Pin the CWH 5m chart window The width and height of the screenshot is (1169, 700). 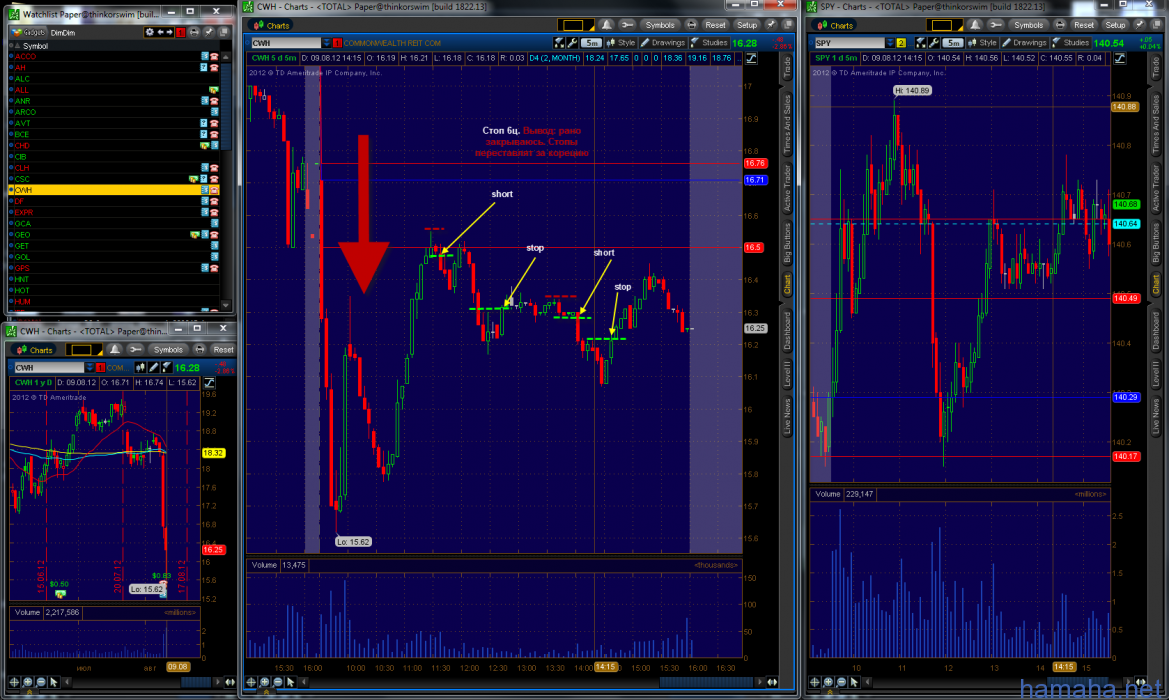770,25
